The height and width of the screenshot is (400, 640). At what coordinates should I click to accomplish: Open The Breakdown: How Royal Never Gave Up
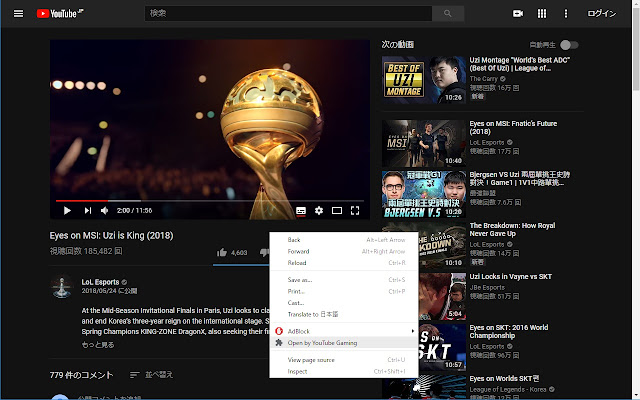[x=512, y=229]
